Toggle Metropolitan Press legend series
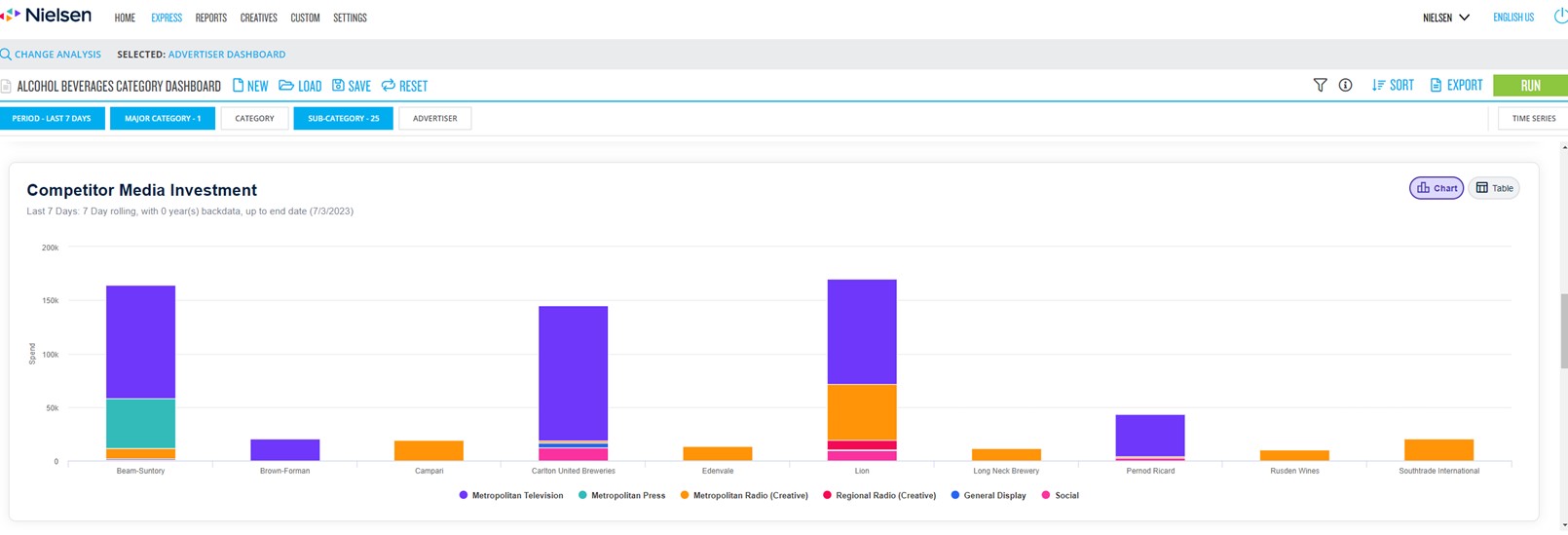The image size is (1568, 535). coord(621,495)
